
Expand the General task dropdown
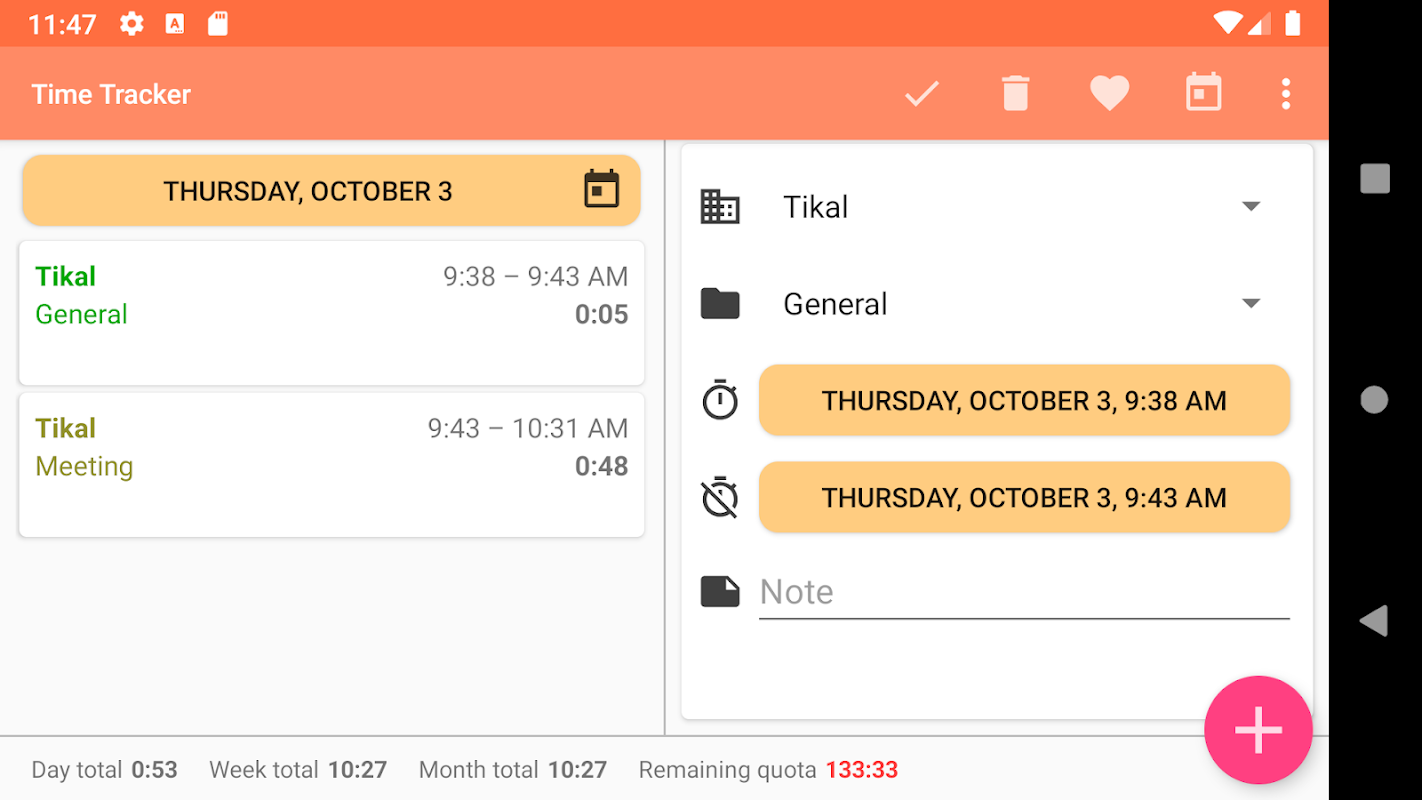(x=1022, y=304)
